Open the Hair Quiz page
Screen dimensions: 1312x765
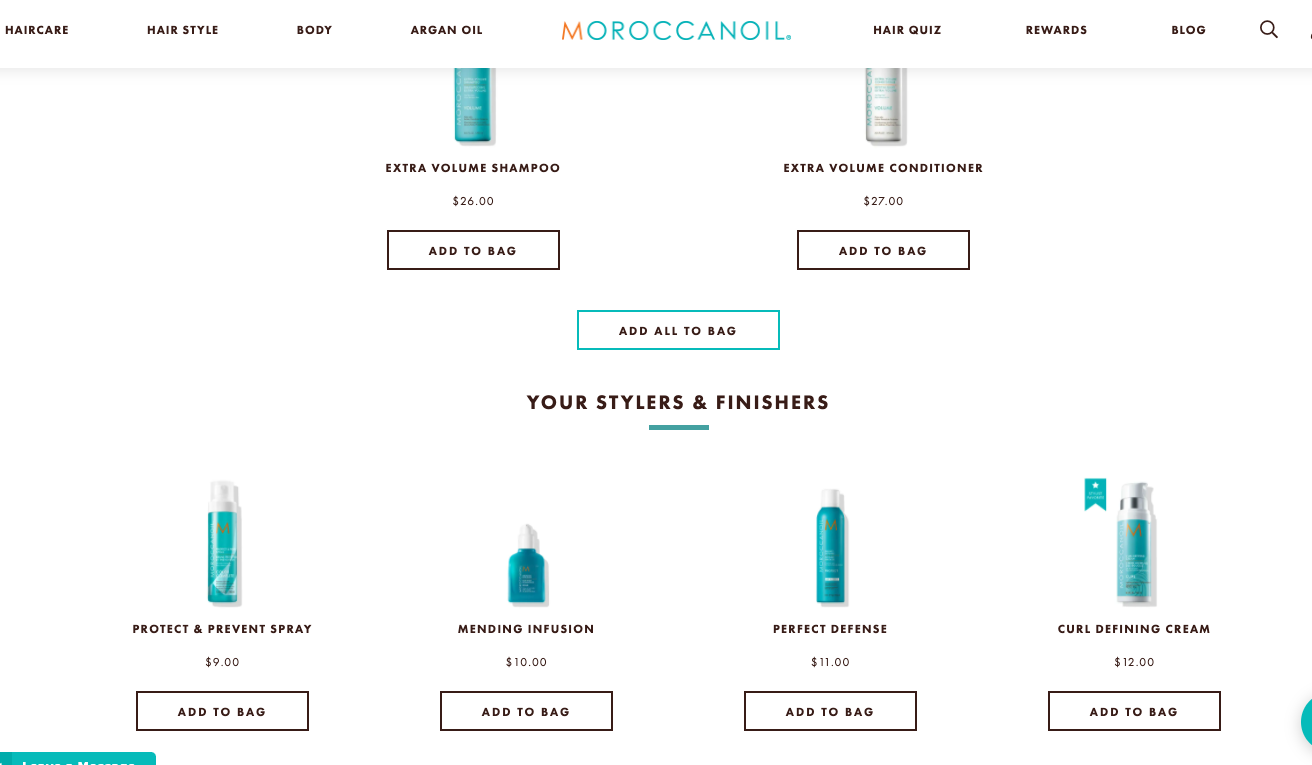click(x=907, y=30)
